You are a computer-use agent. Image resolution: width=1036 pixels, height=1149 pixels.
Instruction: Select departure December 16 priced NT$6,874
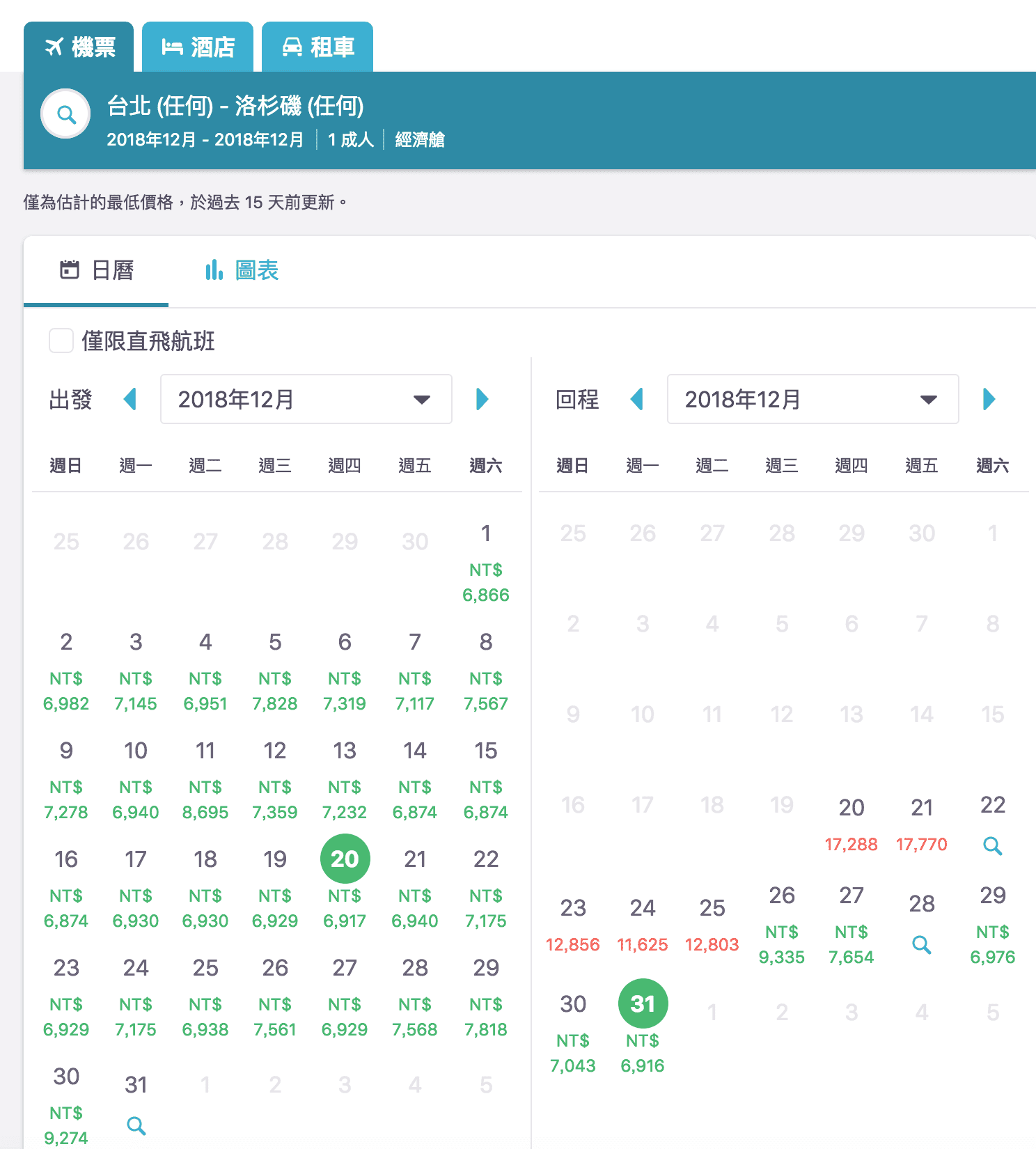(x=66, y=889)
